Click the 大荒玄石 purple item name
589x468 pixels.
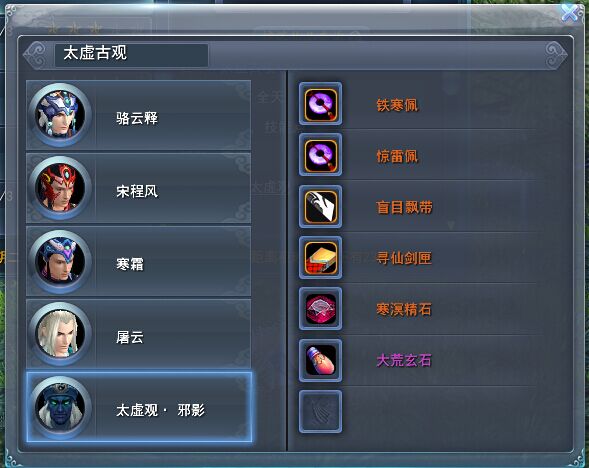tap(404, 360)
